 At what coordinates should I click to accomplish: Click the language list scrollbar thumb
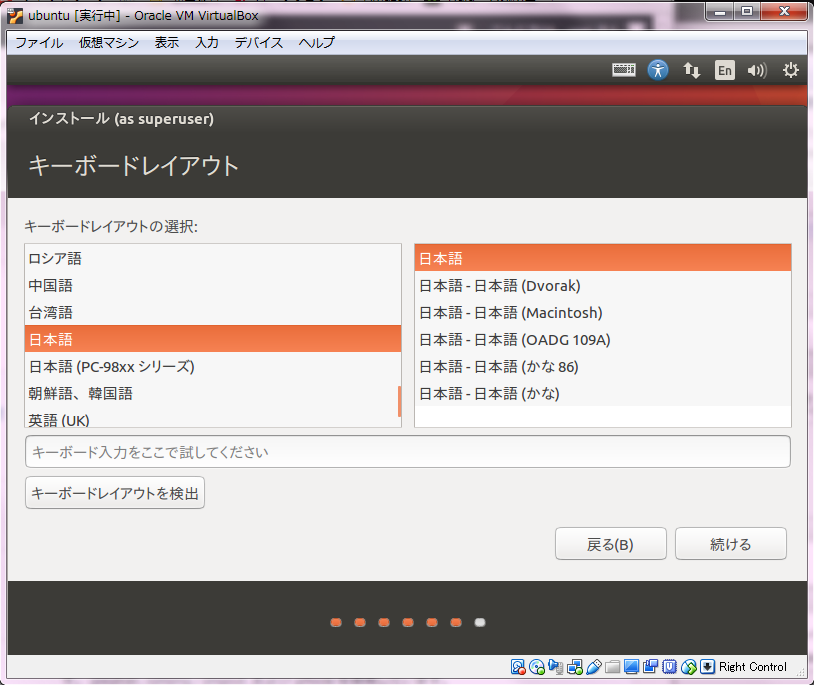click(399, 401)
